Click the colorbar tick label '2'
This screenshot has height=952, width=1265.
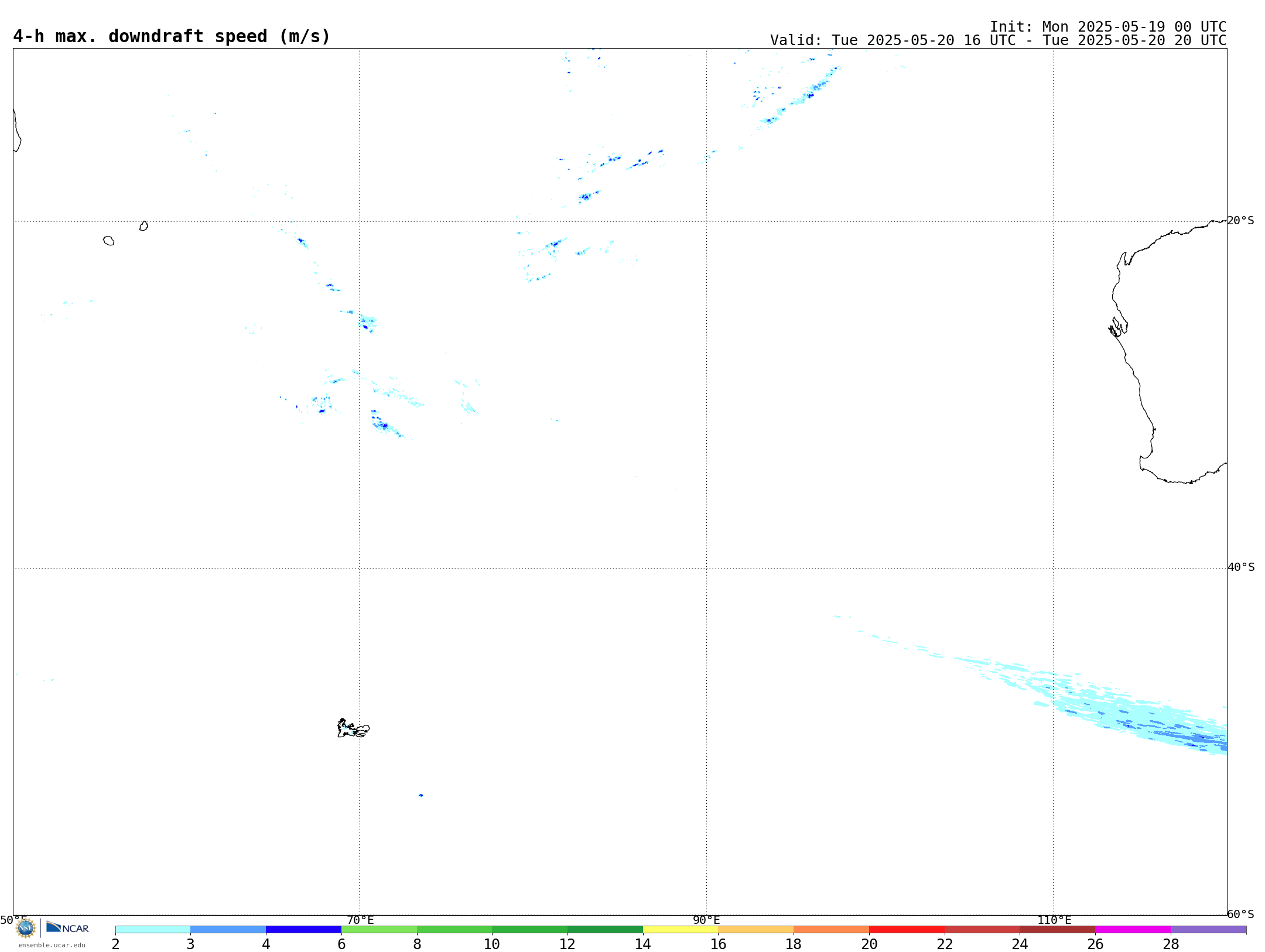pos(115,944)
